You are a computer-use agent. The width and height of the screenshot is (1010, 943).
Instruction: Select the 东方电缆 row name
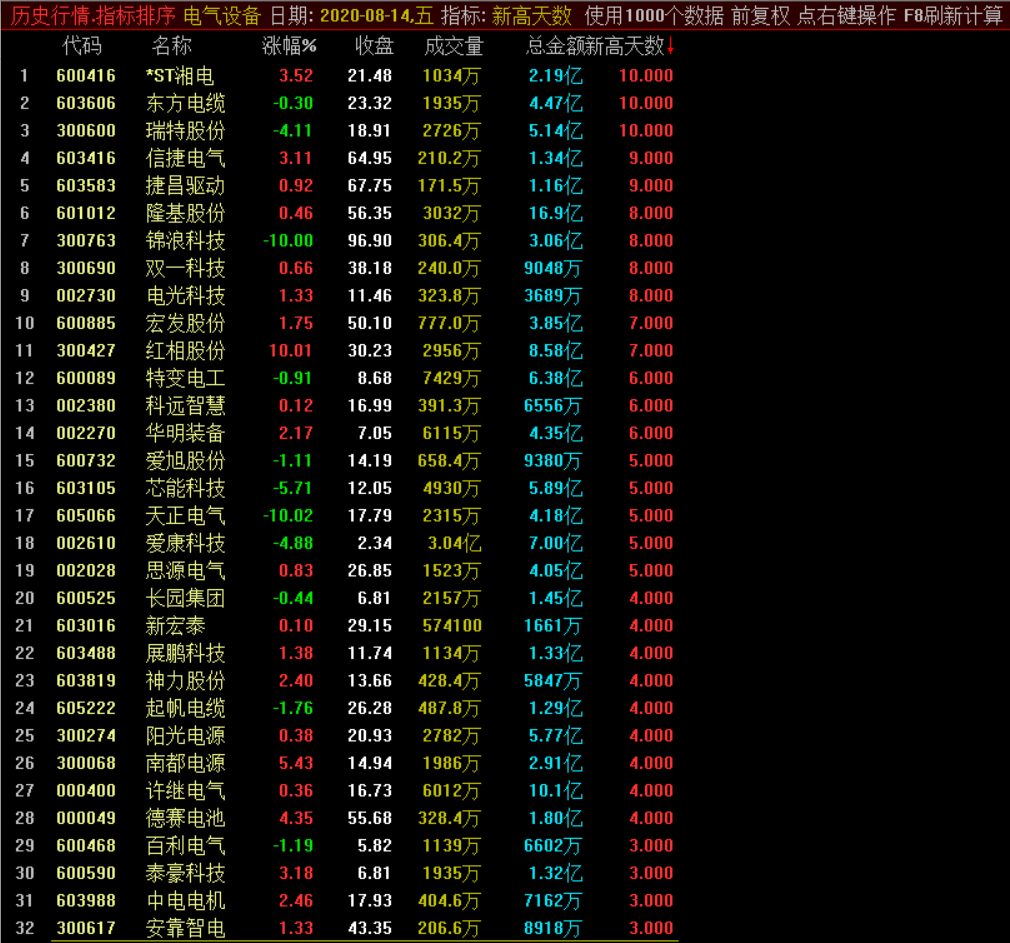(186, 104)
